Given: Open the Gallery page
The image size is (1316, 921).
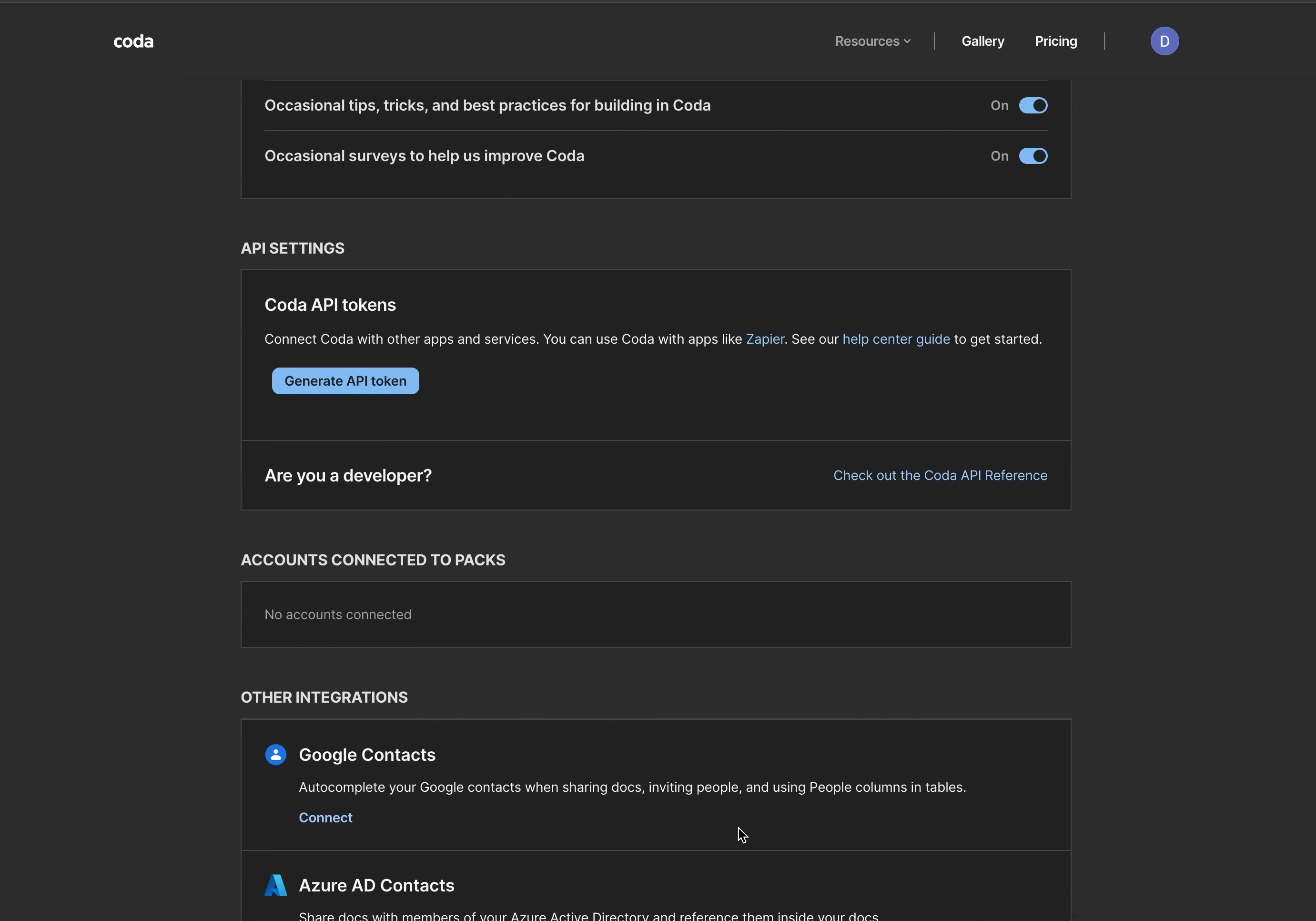Looking at the screenshot, I should click(982, 41).
